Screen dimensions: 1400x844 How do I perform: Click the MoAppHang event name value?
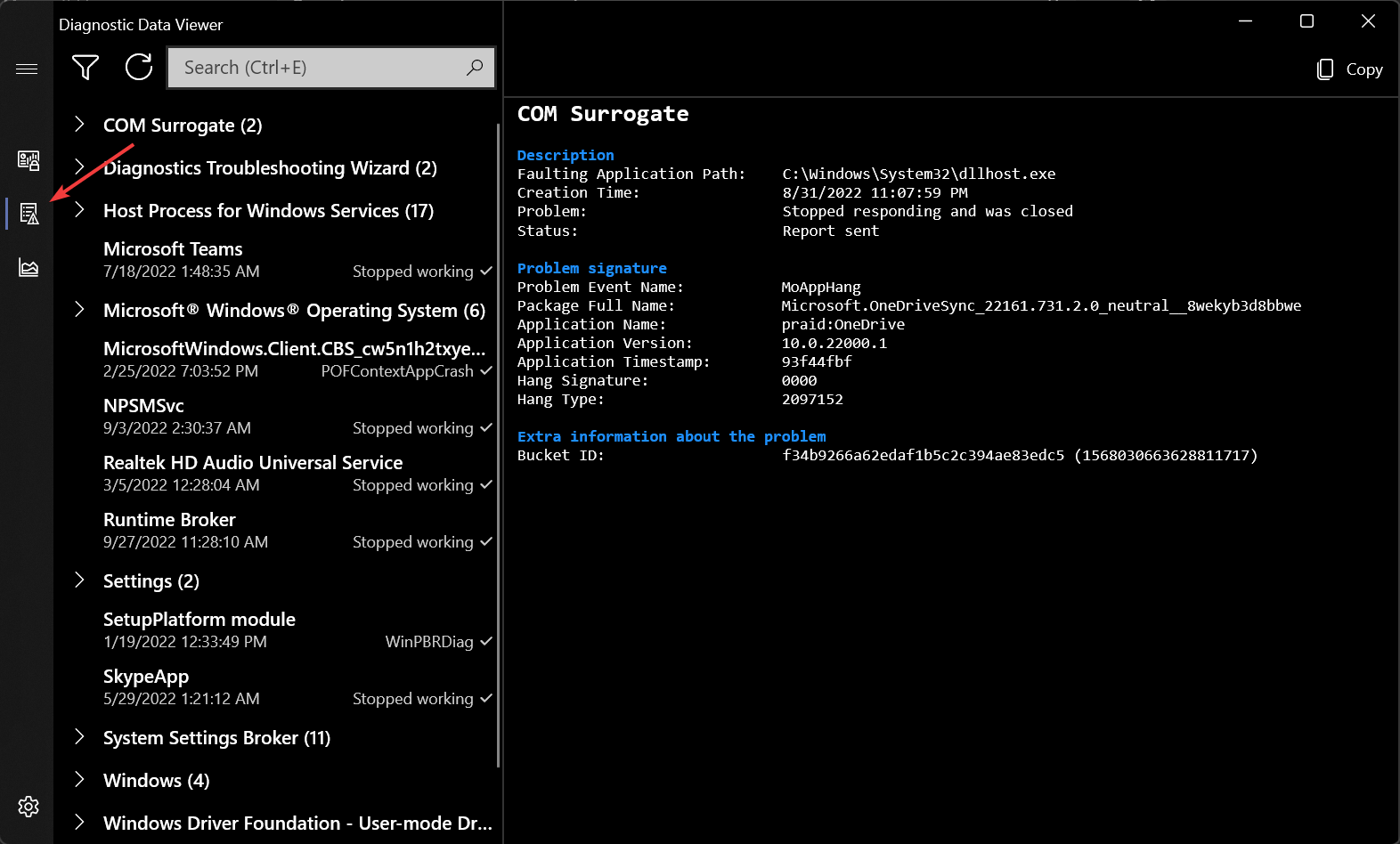click(821, 287)
